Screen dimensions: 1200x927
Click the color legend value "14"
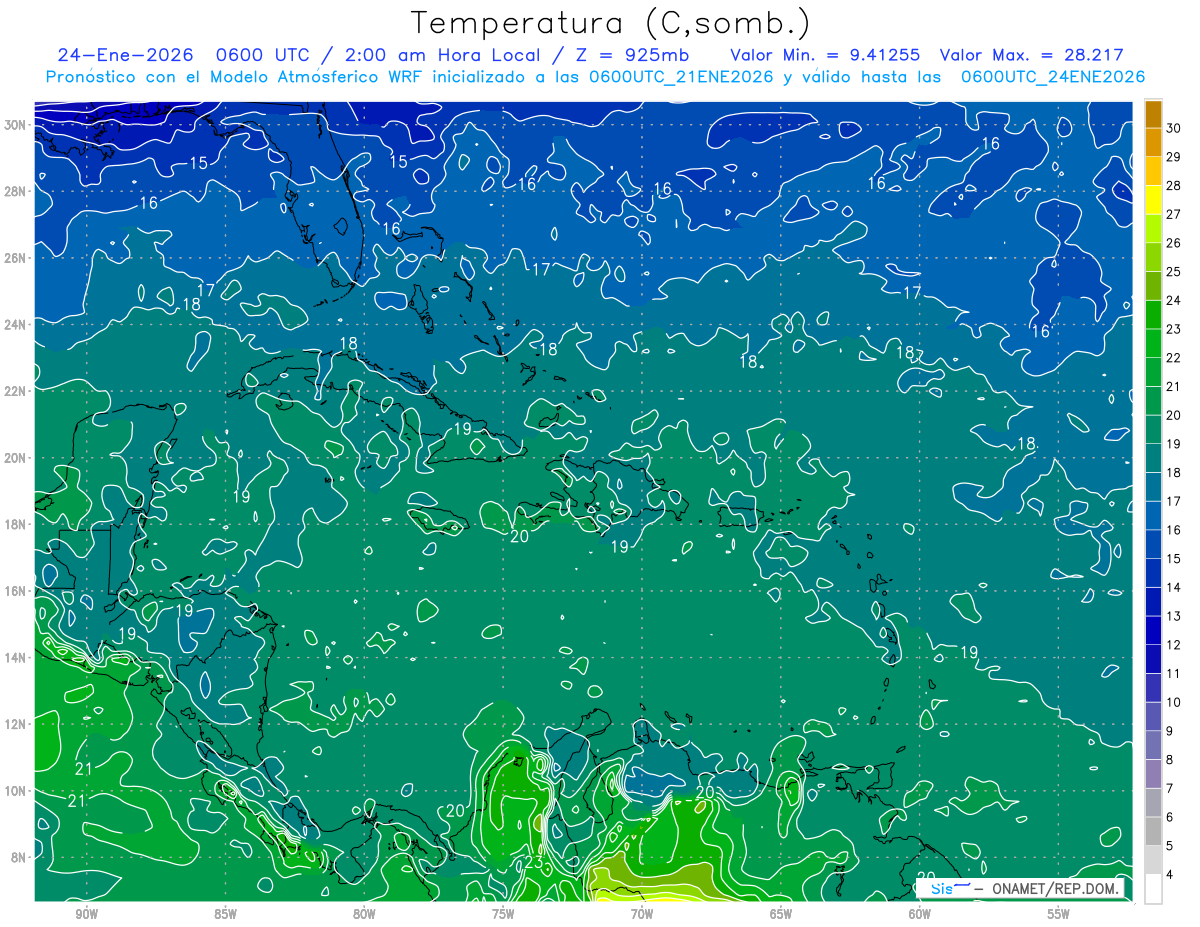[1174, 587]
